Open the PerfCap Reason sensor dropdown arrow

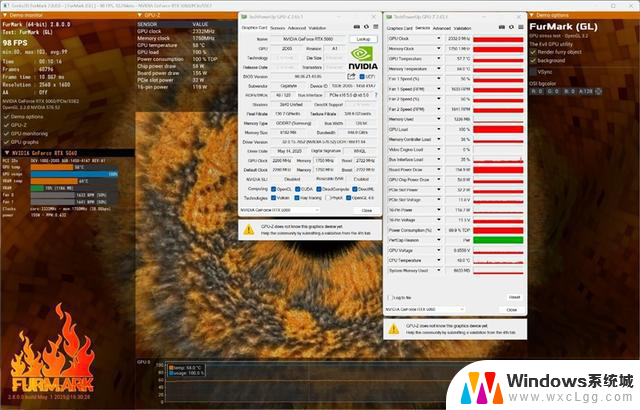[x=439, y=240]
